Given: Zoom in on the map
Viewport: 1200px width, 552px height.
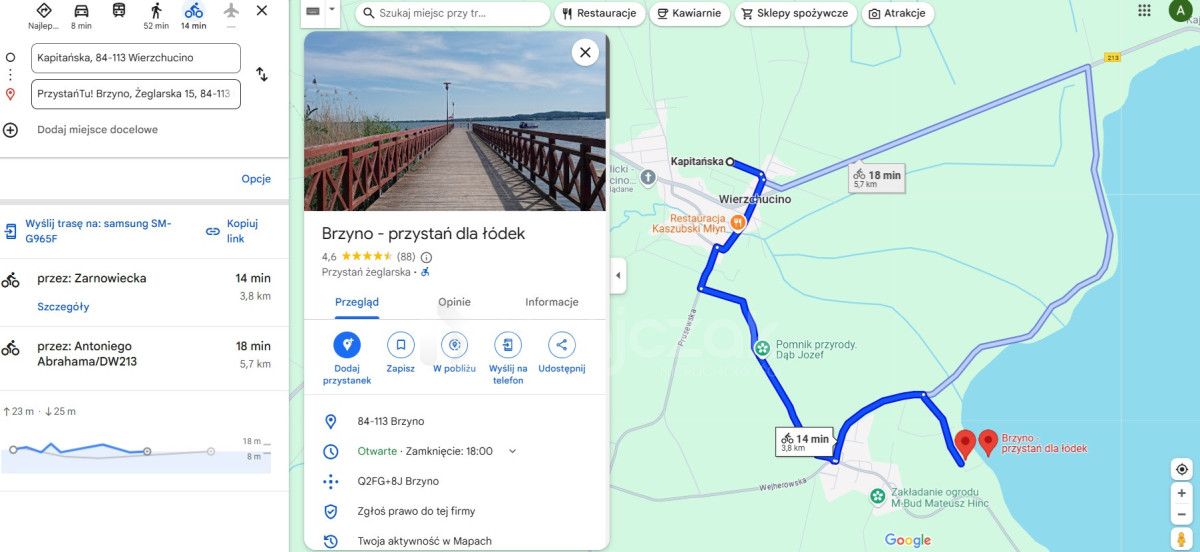Looking at the screenshot, I should coord(1182,493).
